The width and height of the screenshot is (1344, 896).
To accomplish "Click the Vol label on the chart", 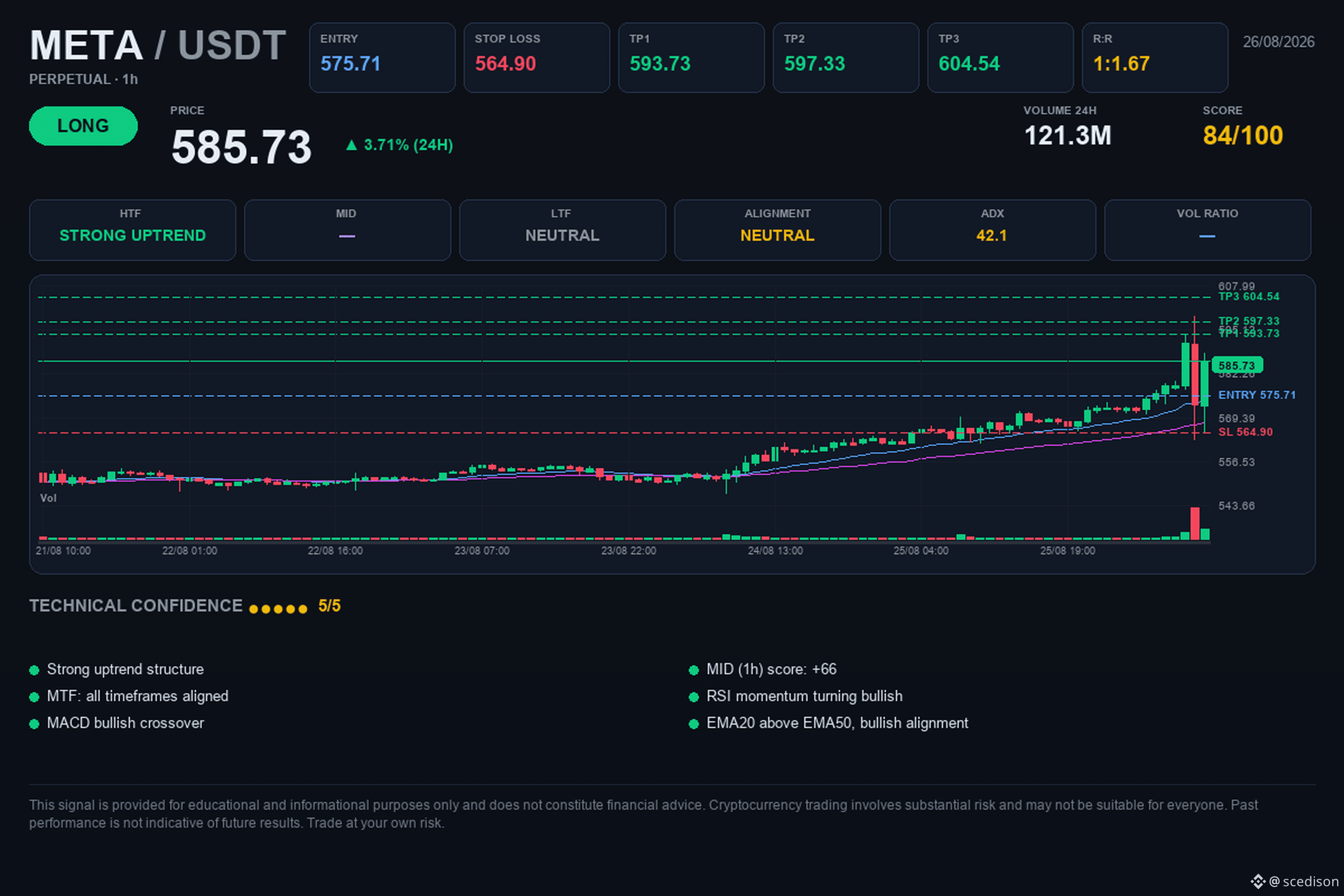I will (48, 498).
